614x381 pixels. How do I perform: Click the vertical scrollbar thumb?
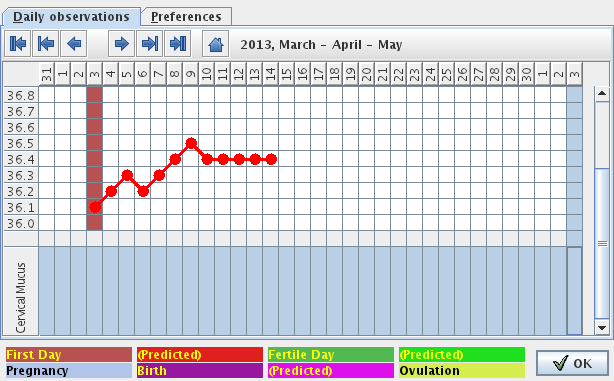pyautogui.click(x=602, y=244)
